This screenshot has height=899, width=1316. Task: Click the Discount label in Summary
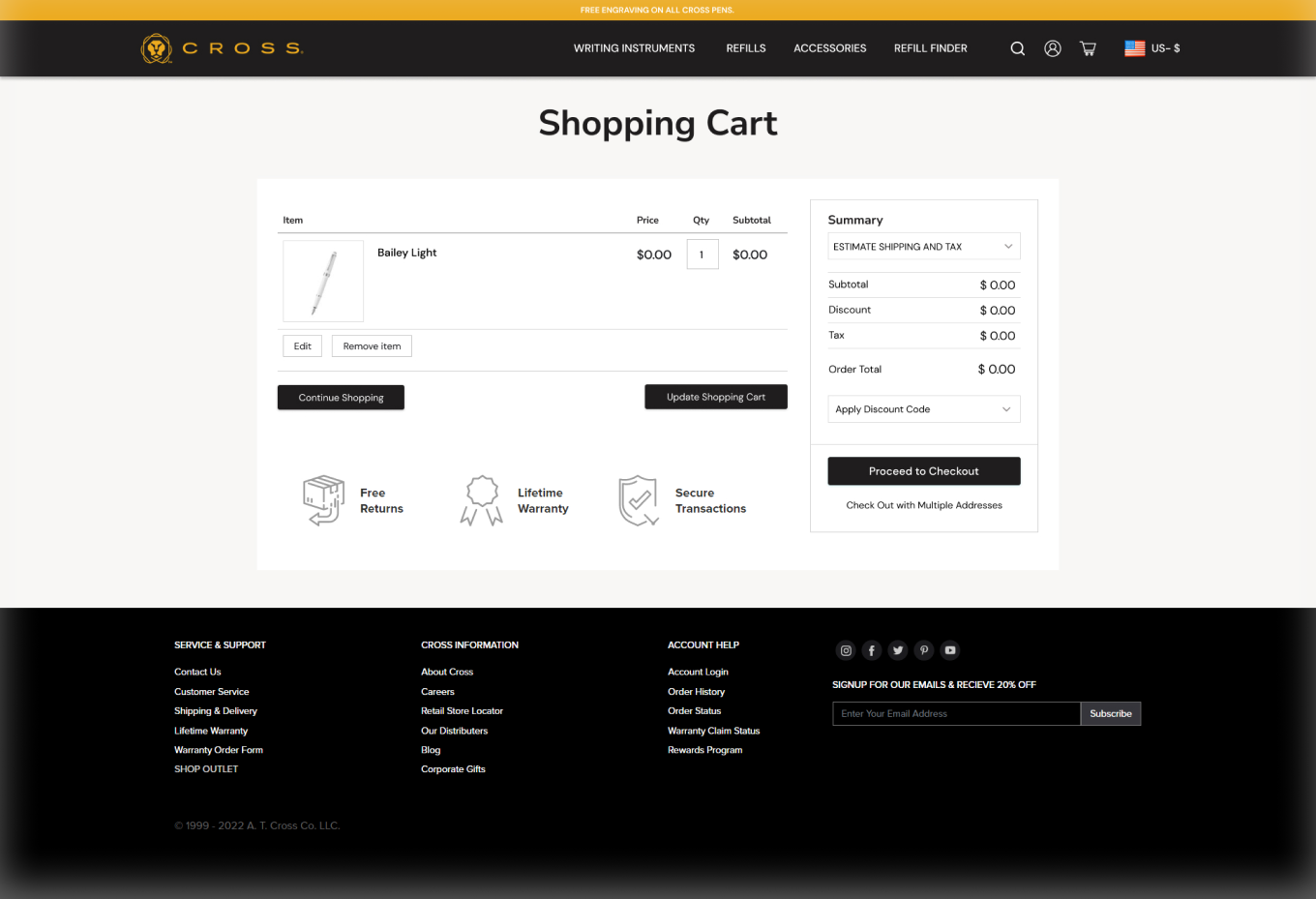850,310
